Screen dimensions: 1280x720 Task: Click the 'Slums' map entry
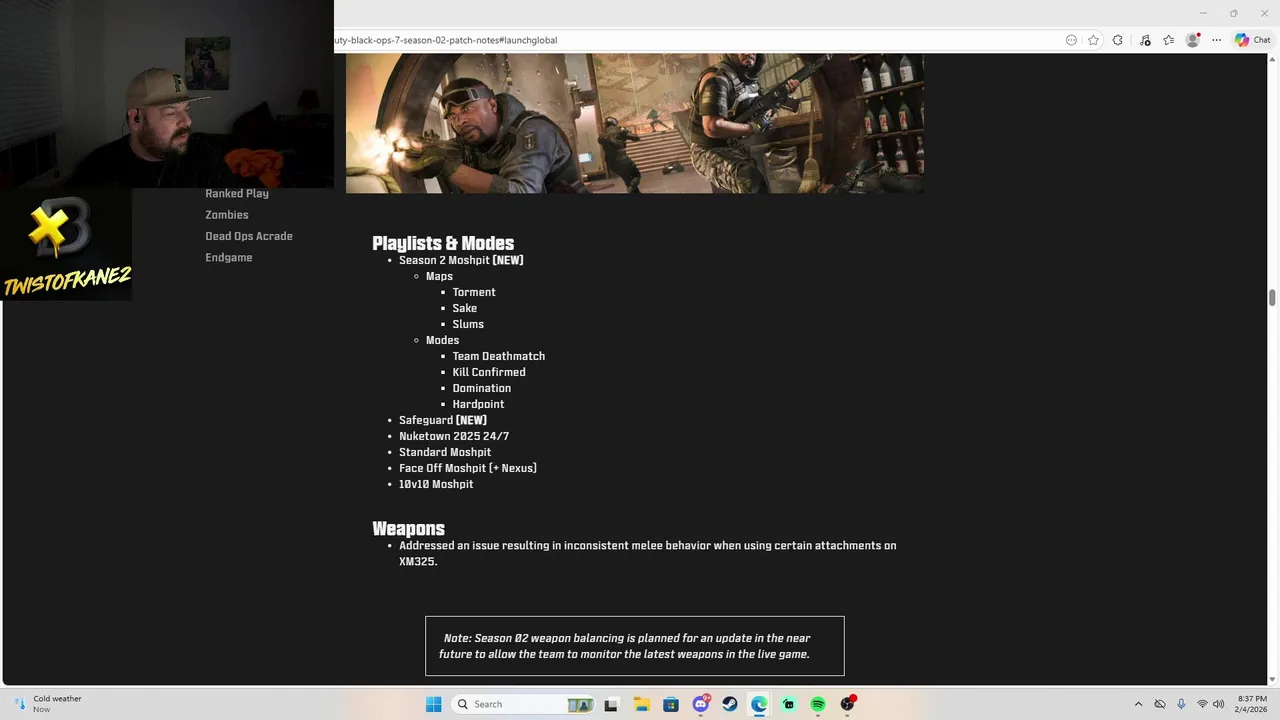pos(468,324)
